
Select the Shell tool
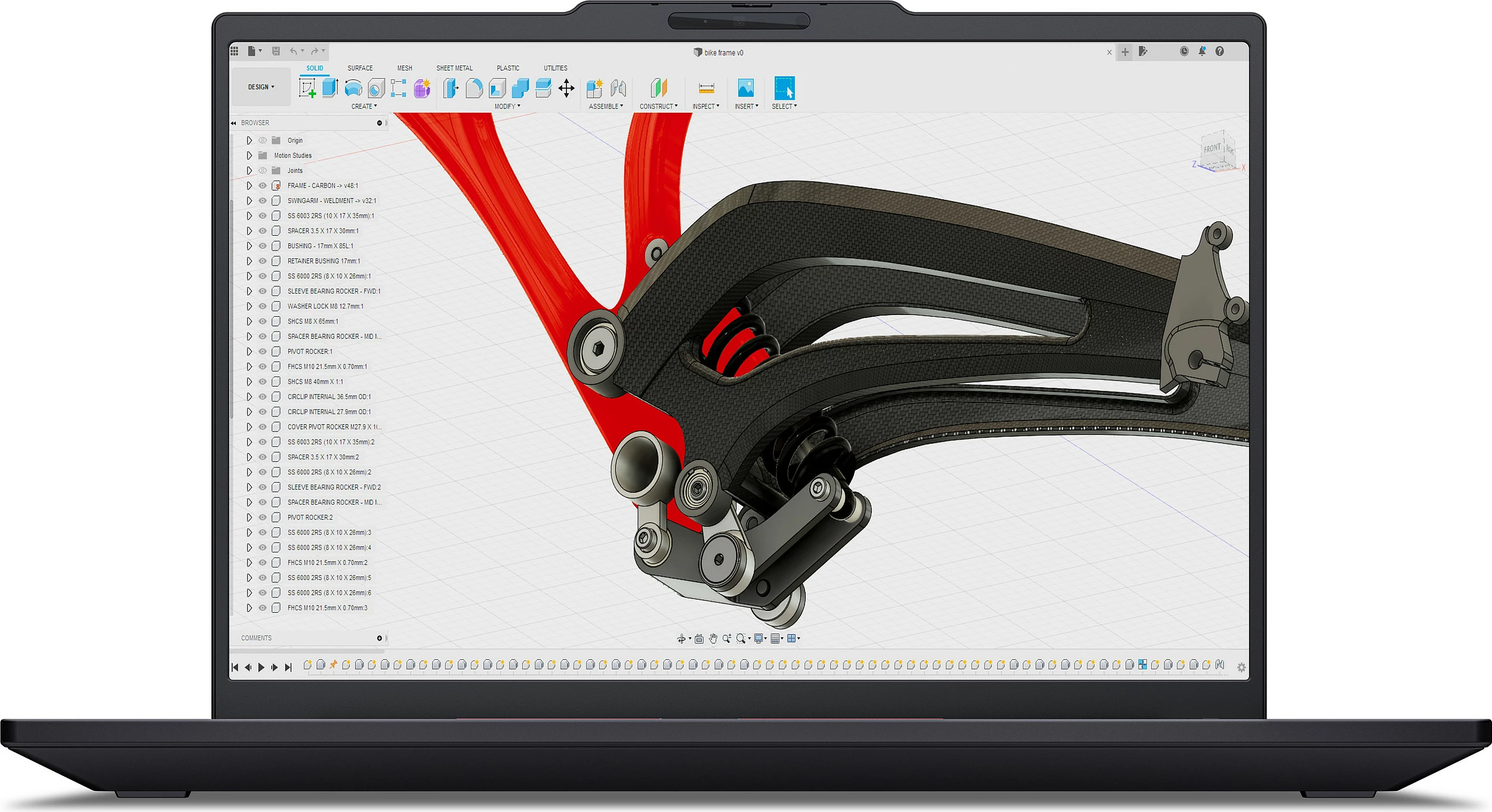coord(497,88)
